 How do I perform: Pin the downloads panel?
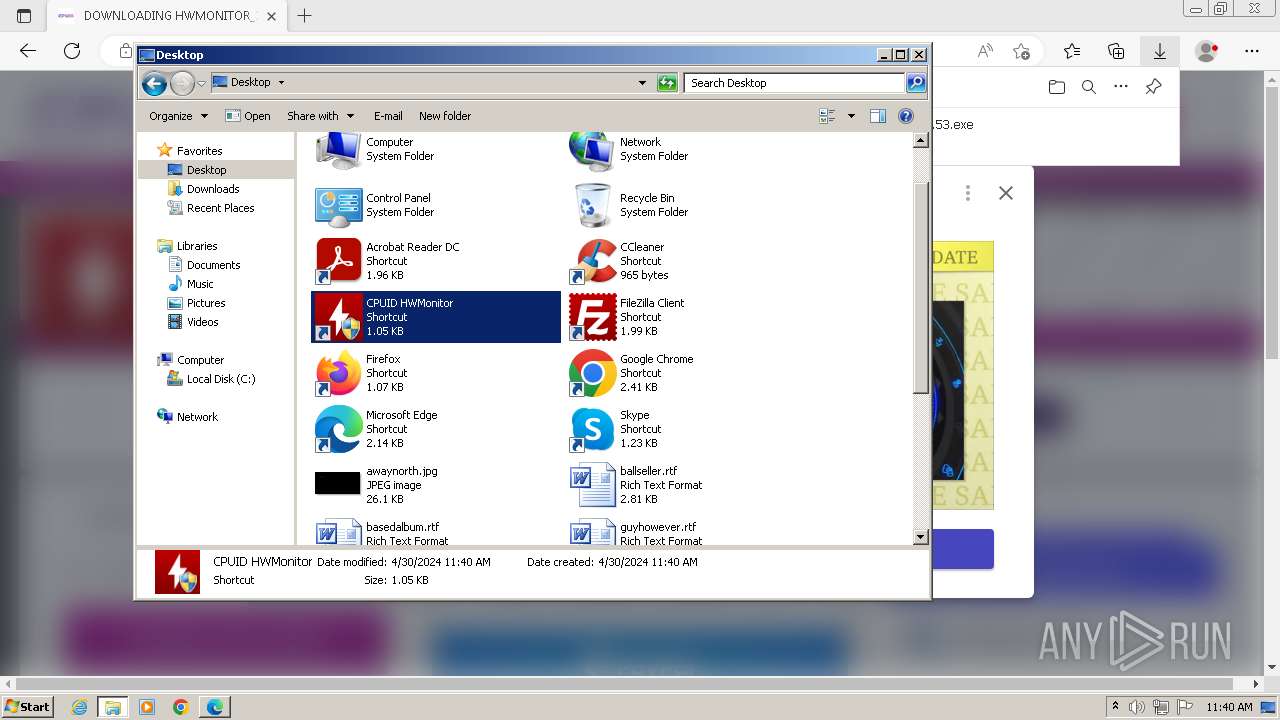click(x=1153, y=87)
